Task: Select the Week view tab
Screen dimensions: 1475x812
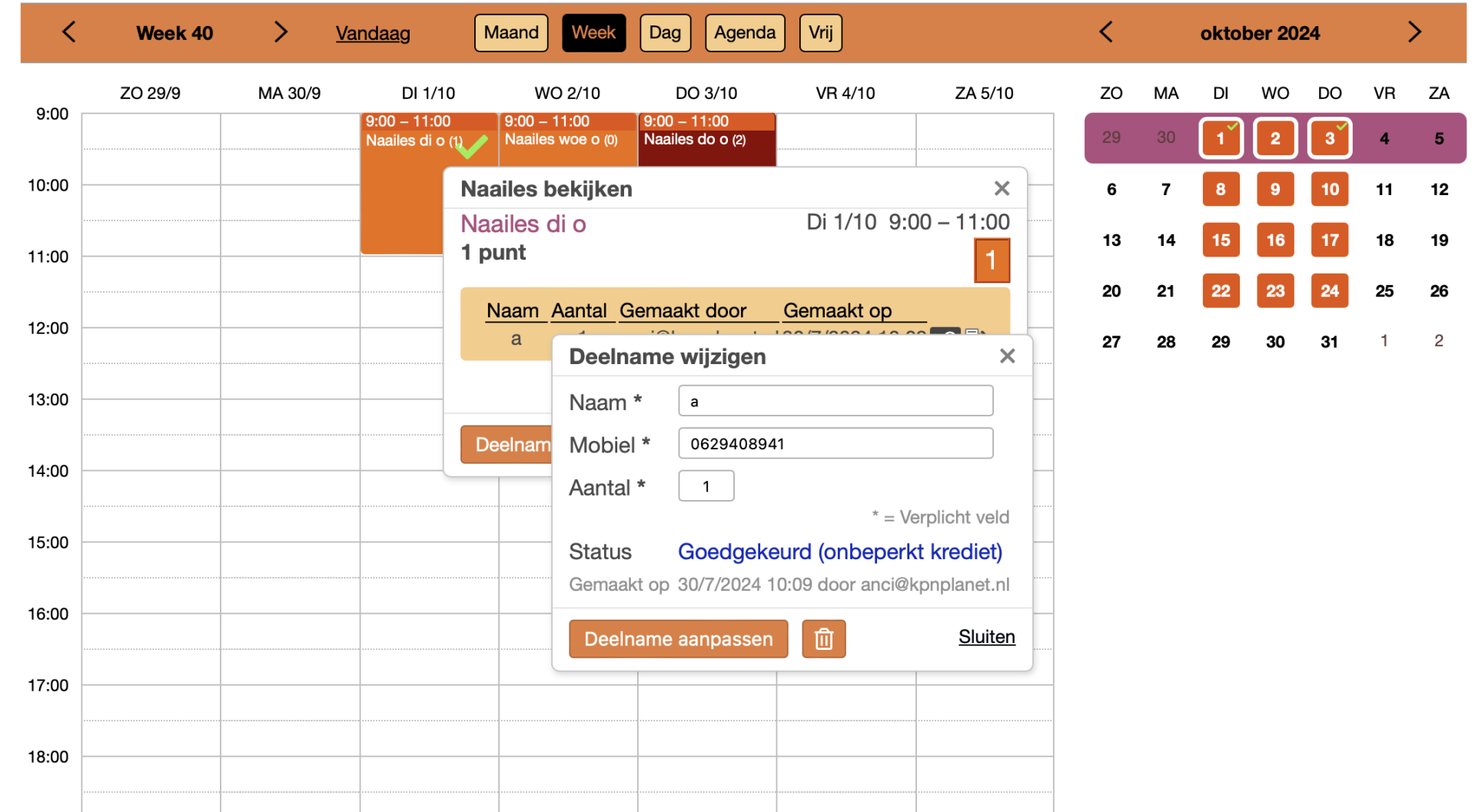Action: pos(593,33)
